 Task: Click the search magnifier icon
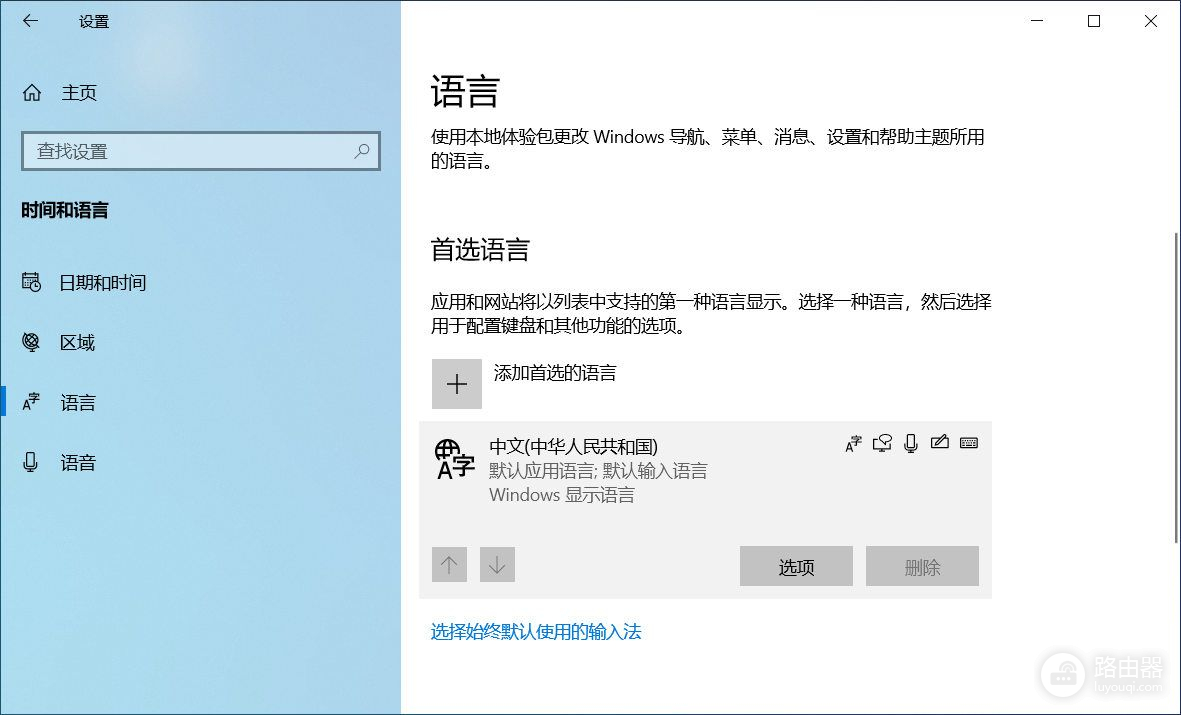pyautogui.click(x=362, y=151)
